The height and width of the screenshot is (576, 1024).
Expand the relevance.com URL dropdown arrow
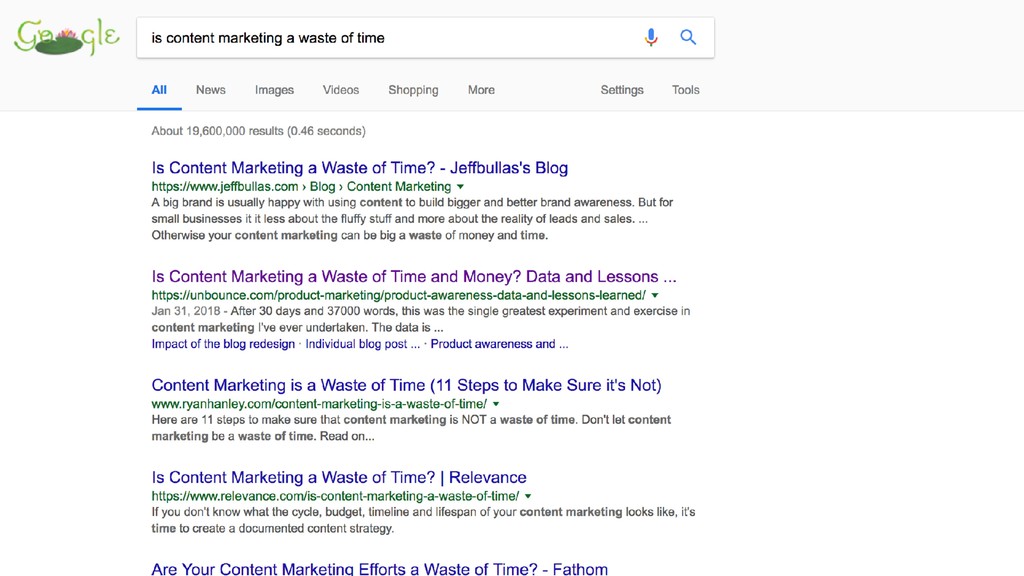pyautogui.click(x=528, y=496)
